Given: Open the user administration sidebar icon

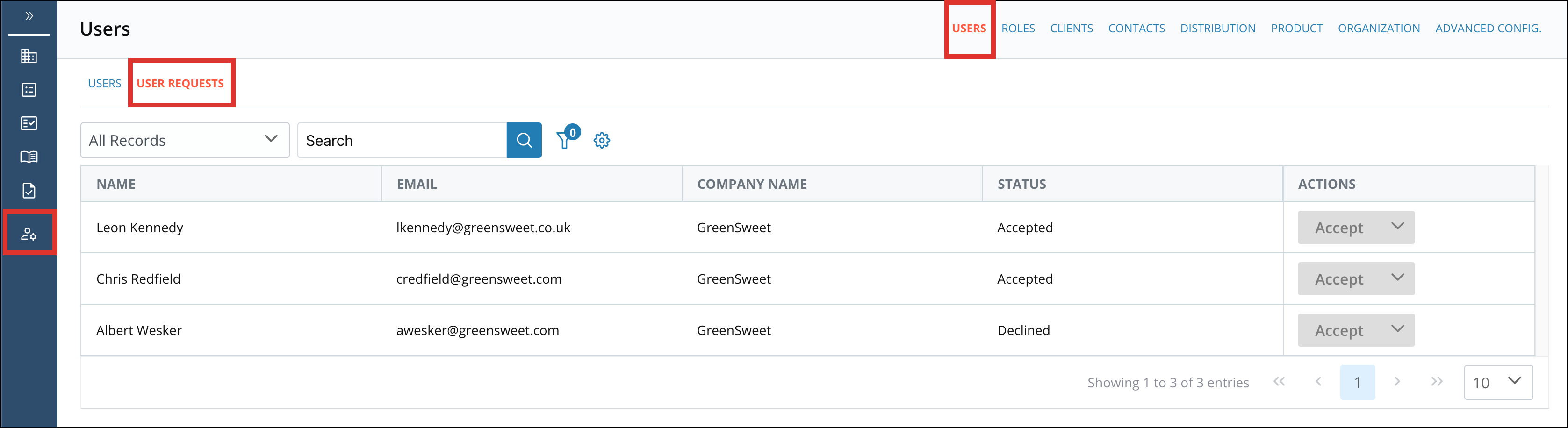Looking at the screenshot, I should point(29,233).
